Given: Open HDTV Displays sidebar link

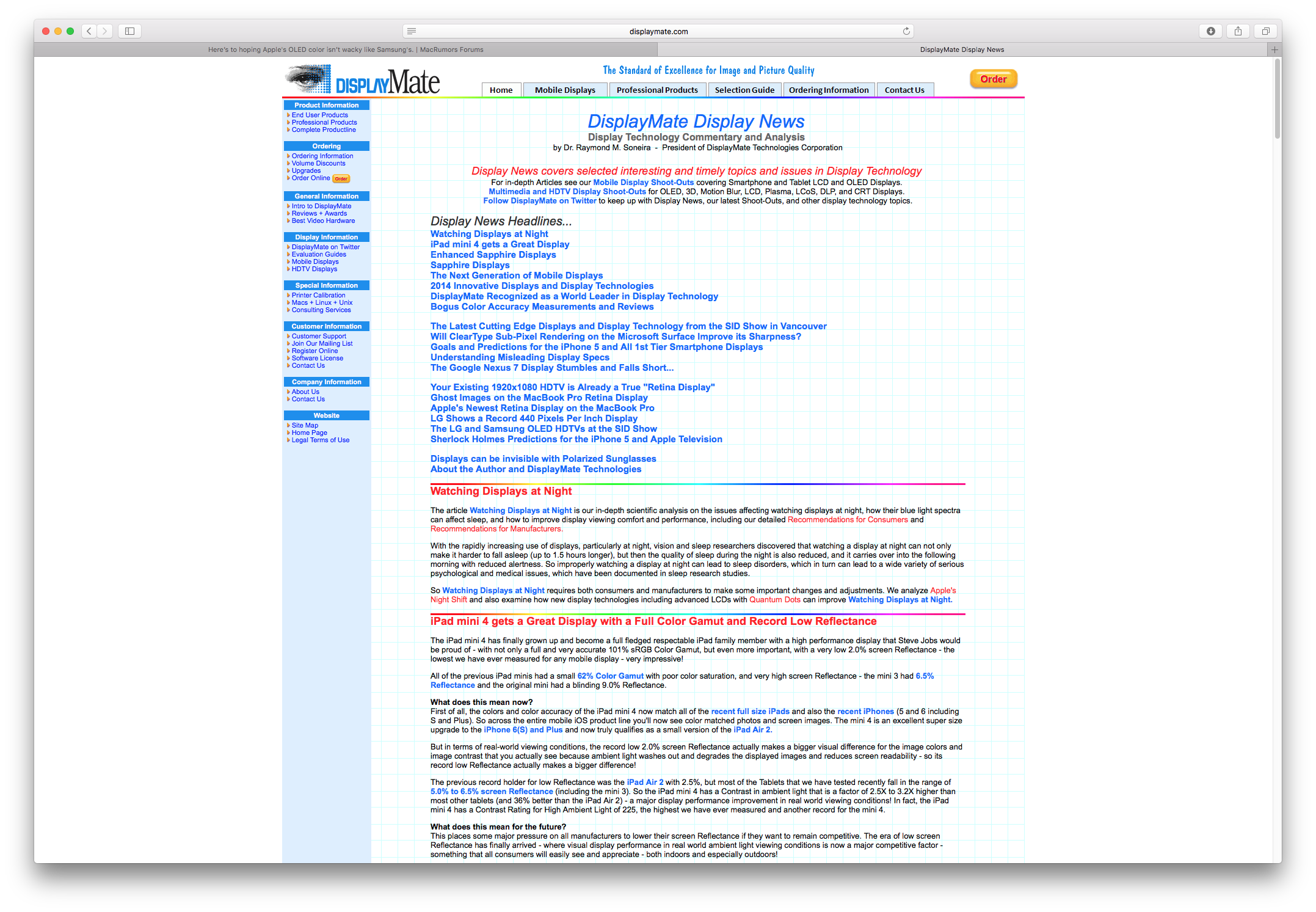Looking at the screenshot, I should coord(314,269).
